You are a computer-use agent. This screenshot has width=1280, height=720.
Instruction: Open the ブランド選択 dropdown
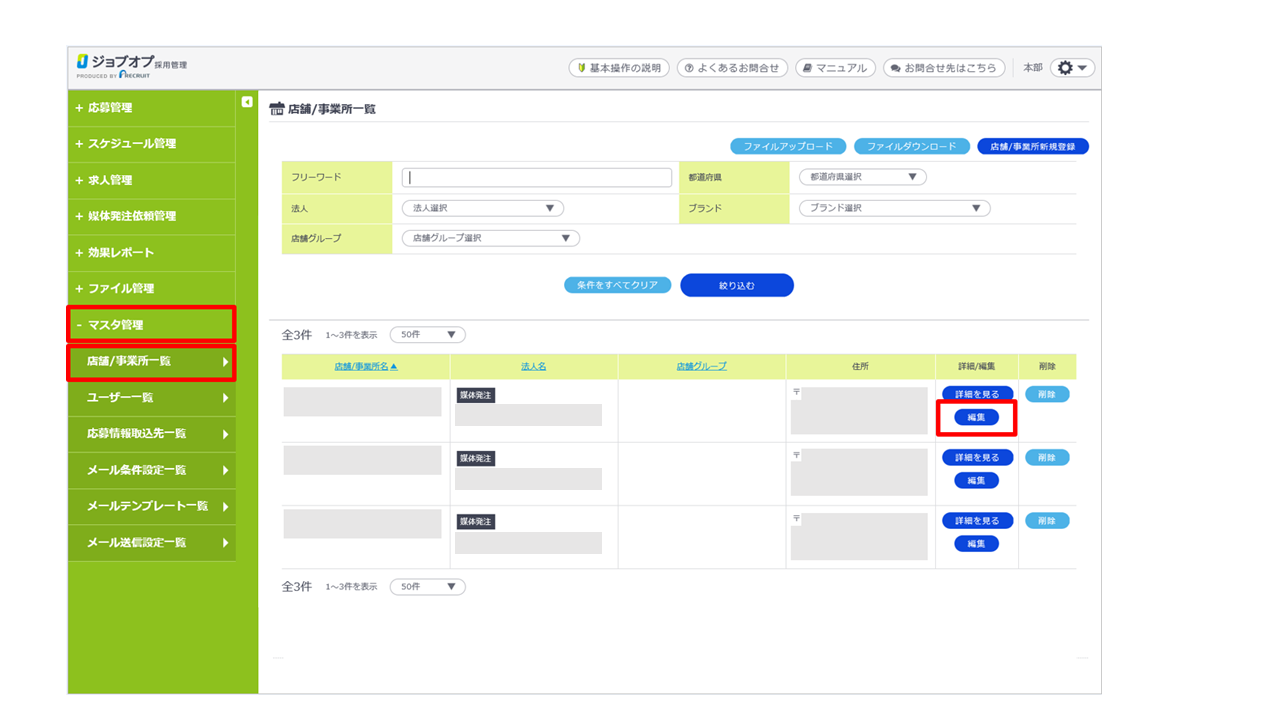pos(894,208)
